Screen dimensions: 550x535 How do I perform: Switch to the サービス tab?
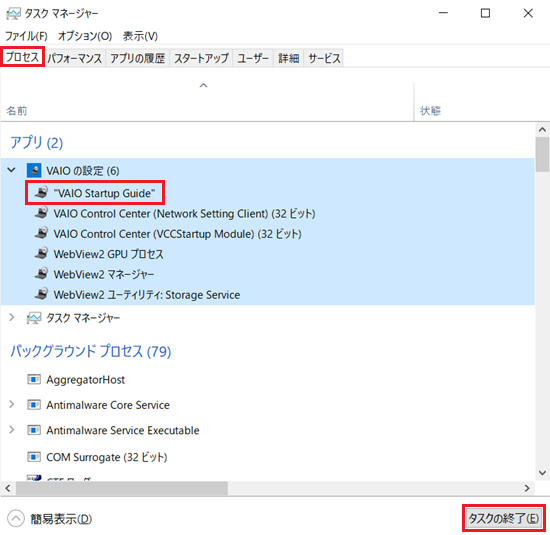tap(324, 58)
